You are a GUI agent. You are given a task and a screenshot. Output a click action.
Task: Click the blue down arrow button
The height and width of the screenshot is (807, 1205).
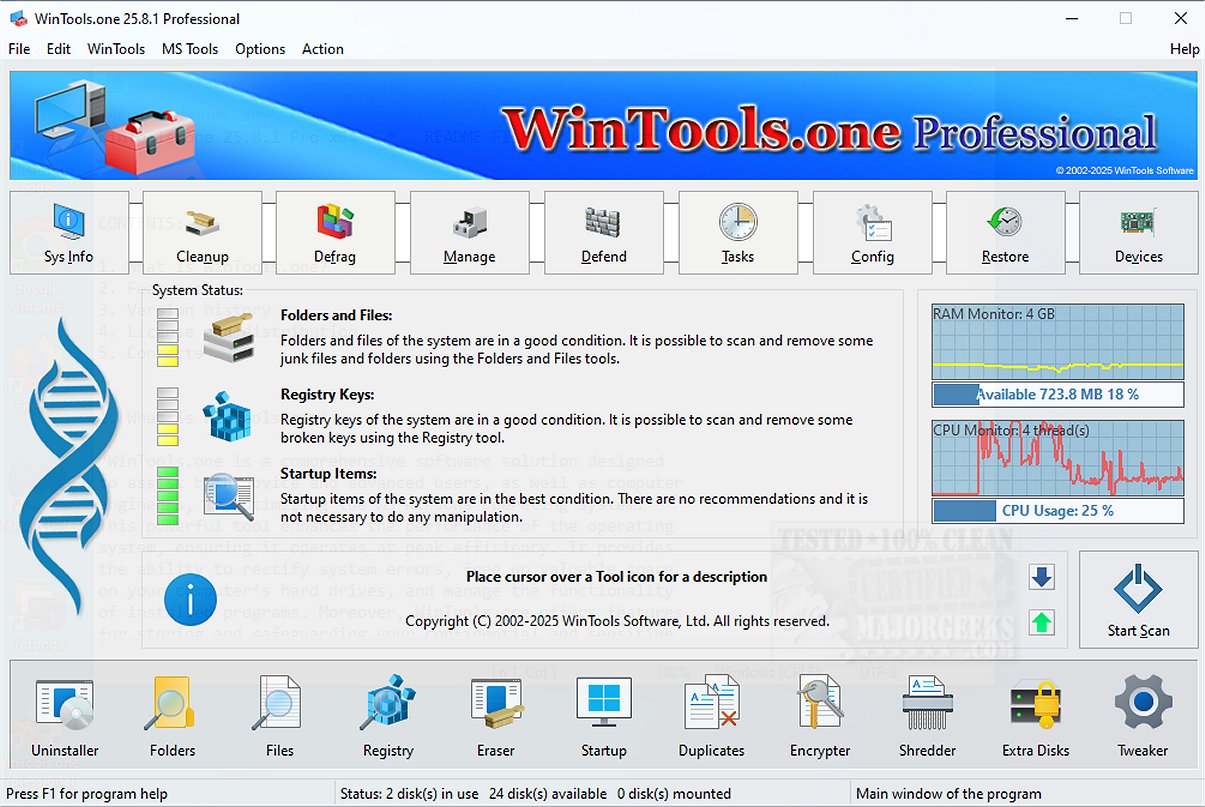click(1042, 577)
